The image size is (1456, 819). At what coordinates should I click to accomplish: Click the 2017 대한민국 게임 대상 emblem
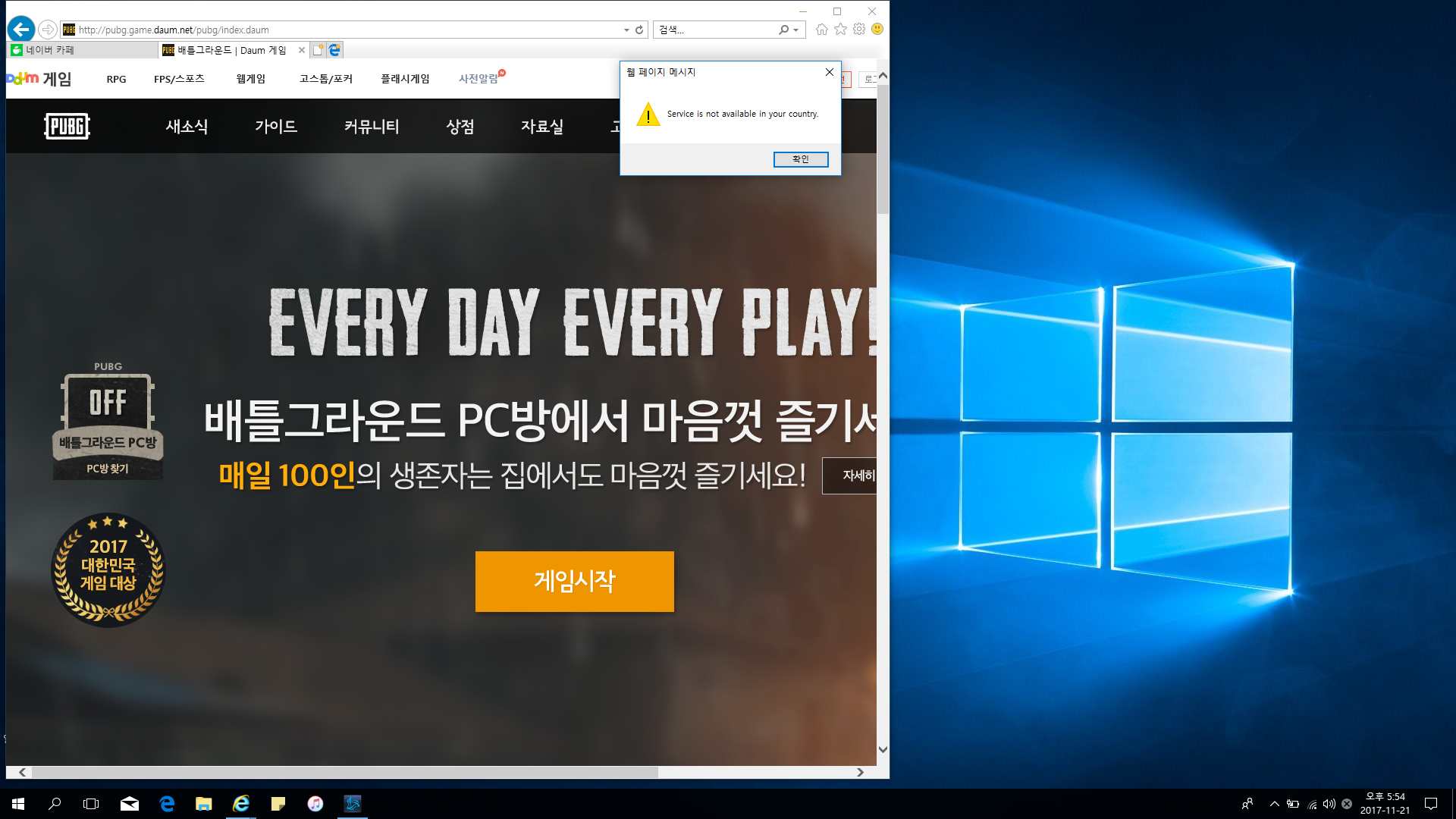click(x=108, y=570)
